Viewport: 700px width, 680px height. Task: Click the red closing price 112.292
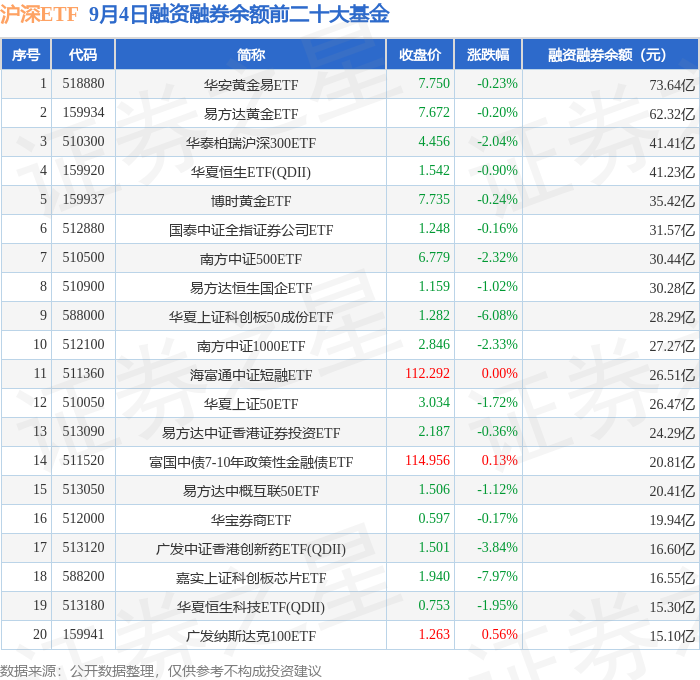point(427,374)
